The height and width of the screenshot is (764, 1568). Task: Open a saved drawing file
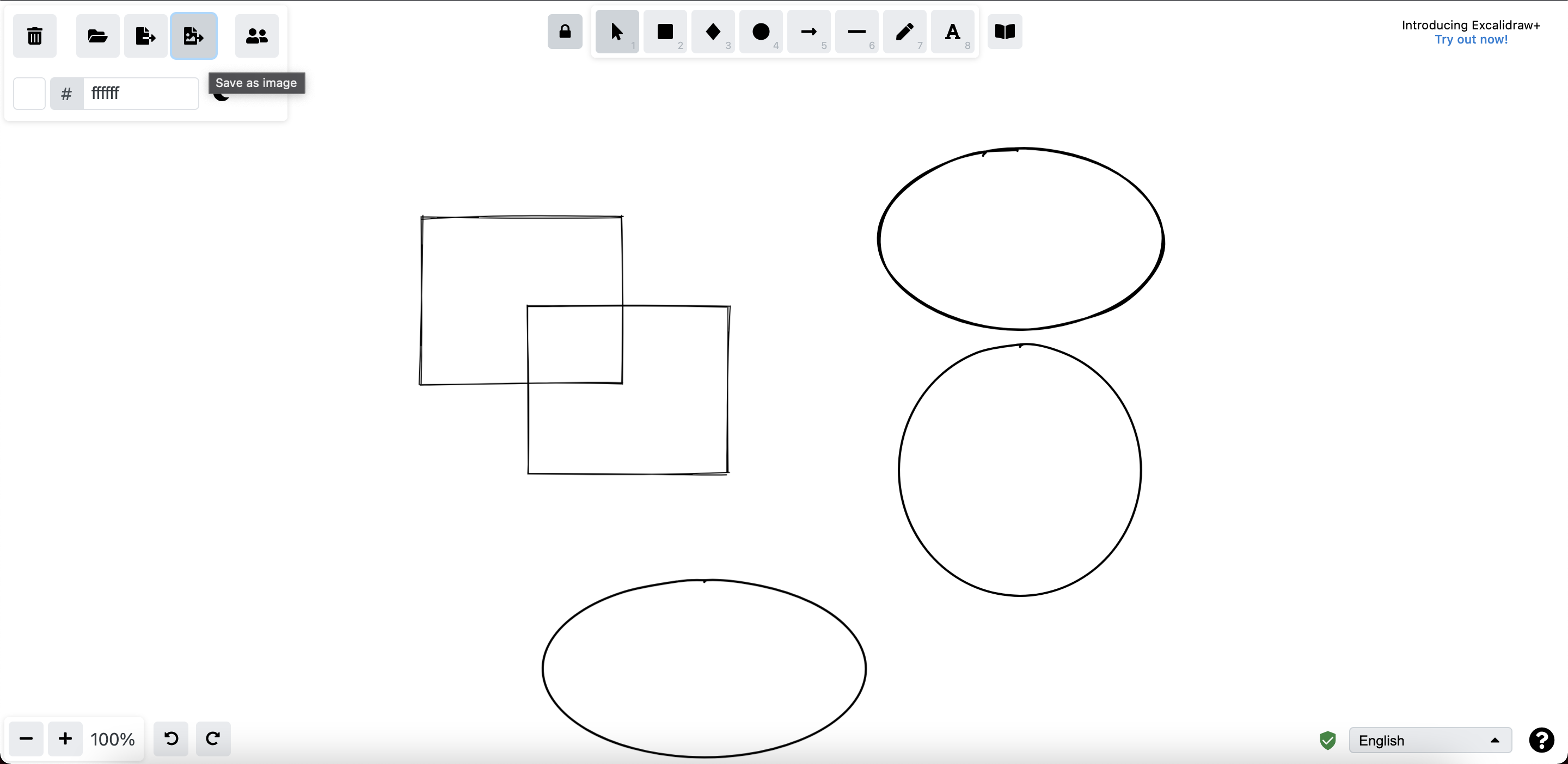point(97,36)
